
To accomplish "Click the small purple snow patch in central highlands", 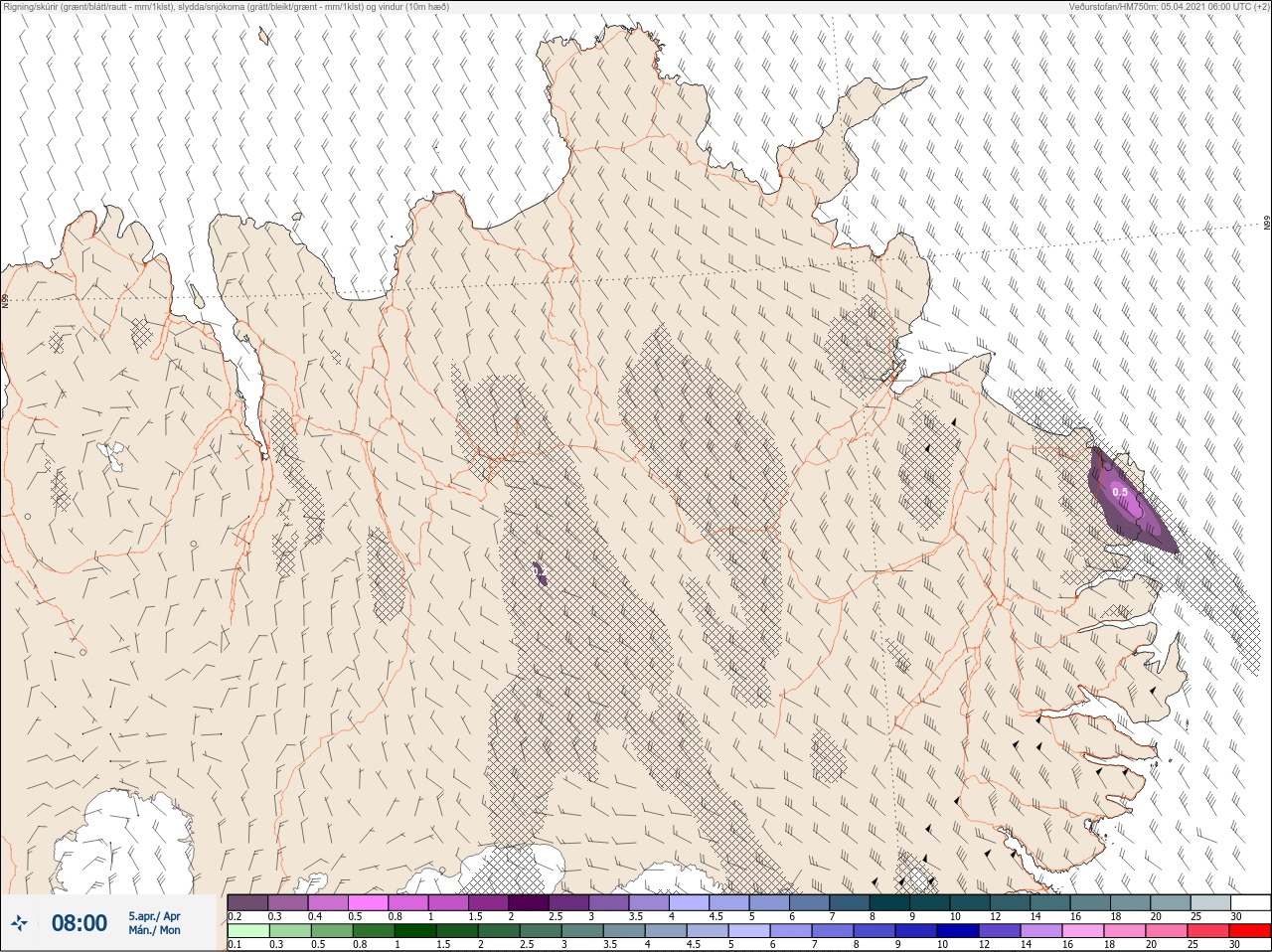I will (x=539, y=573).
